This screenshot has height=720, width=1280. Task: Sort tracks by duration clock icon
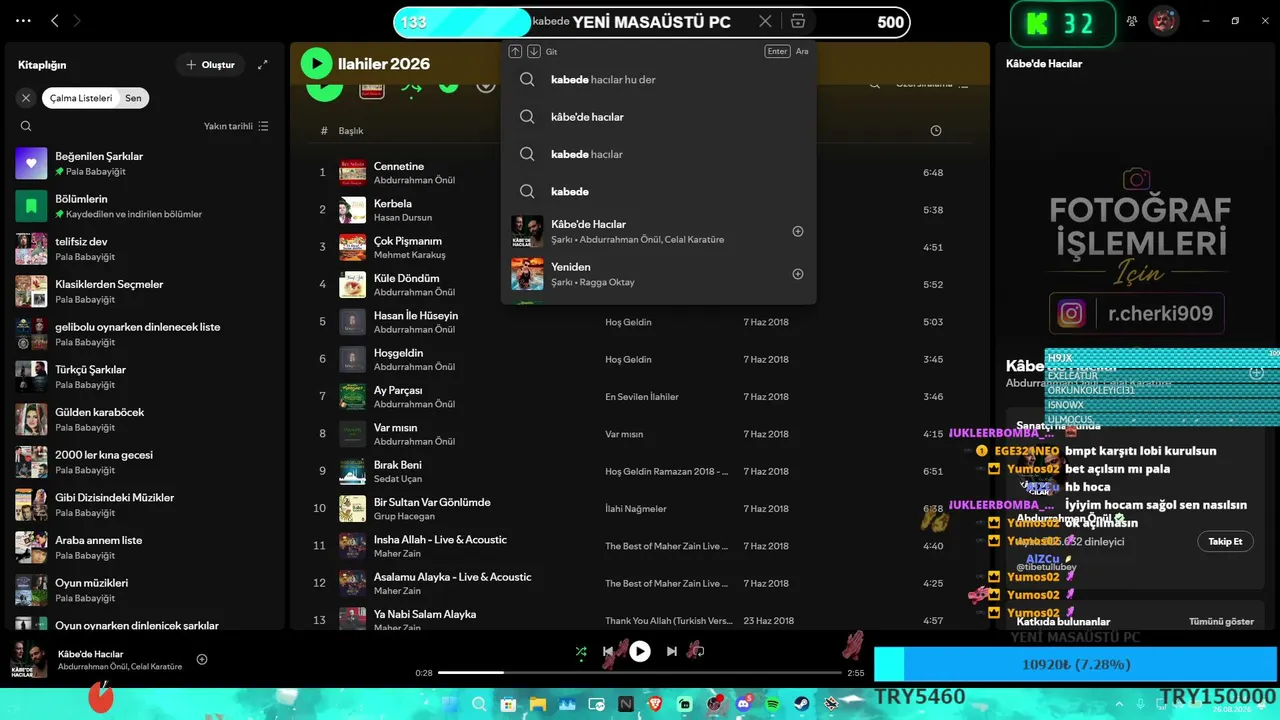935,131
